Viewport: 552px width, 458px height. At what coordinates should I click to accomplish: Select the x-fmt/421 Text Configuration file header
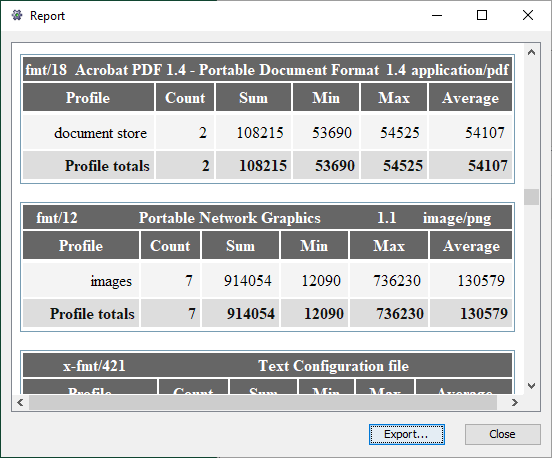pos(267,366)
